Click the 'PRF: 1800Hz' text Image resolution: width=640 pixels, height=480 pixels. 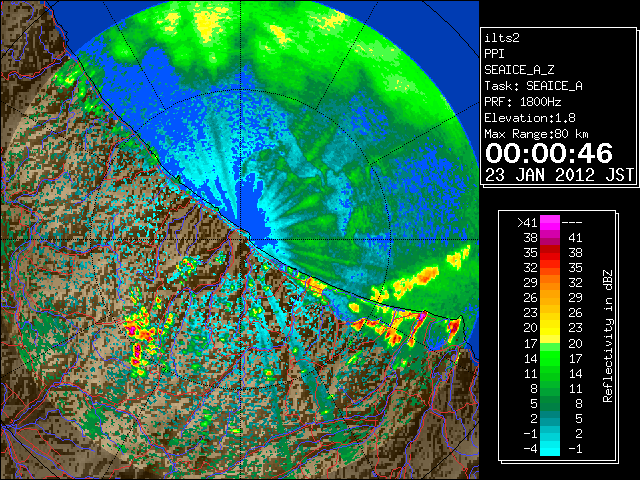pos(523,102)
